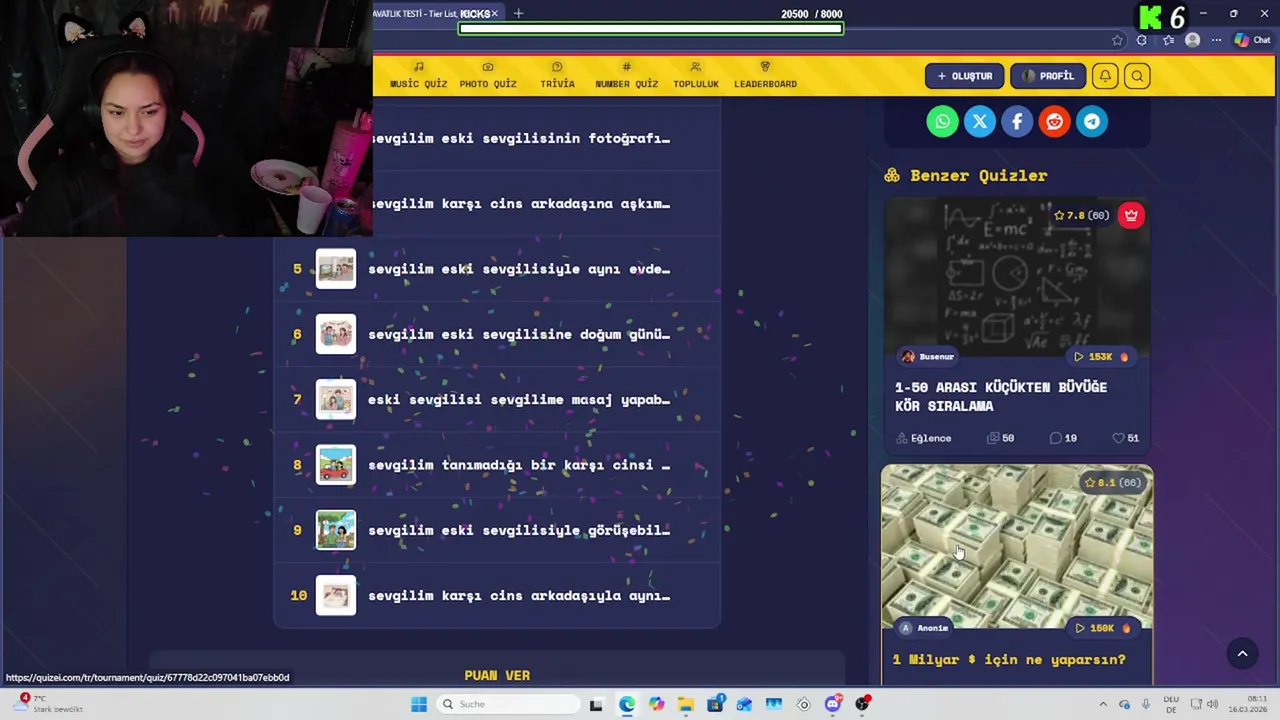Click thumbnail image of rank 8 item

[336, 465]
